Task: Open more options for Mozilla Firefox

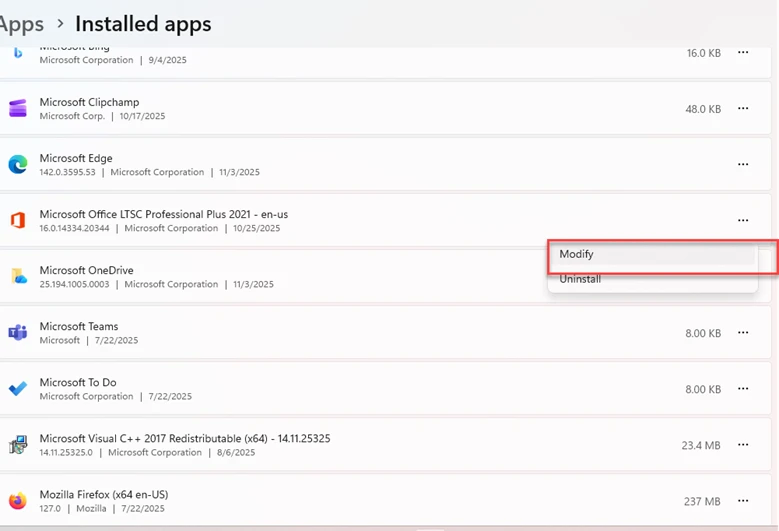Action: (x=743, y=501)
